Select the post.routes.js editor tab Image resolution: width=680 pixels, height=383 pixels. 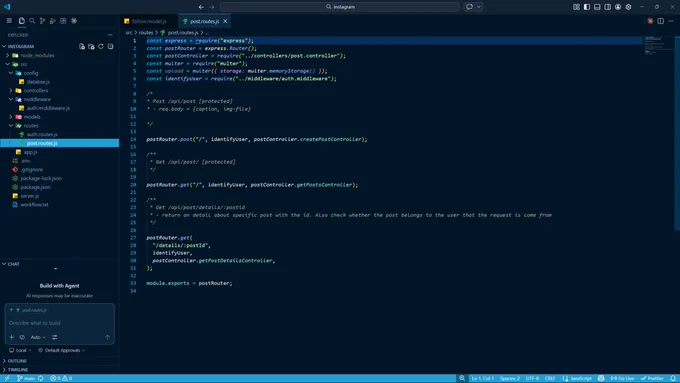coord(204,21)
